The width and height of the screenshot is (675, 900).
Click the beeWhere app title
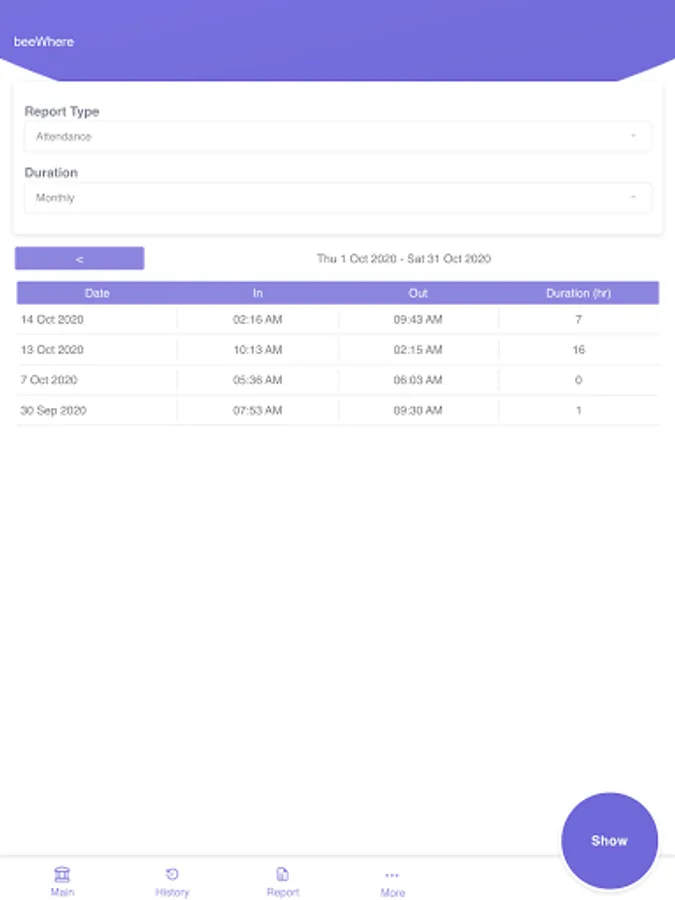pos(44,41)
